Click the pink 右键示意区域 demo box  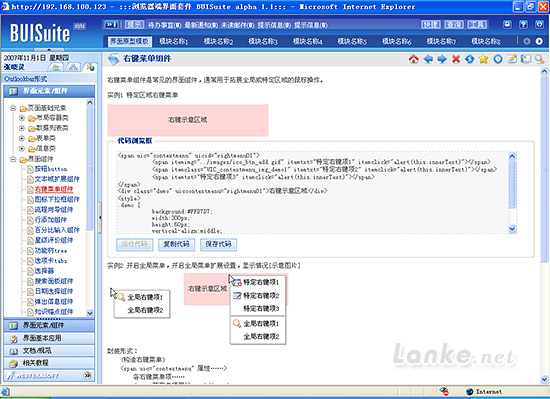188,120
